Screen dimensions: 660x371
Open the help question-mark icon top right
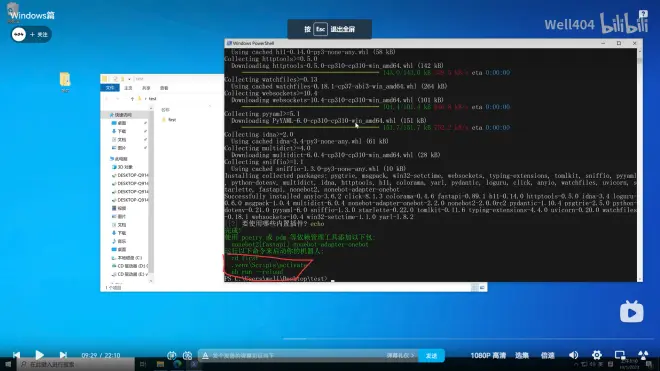(643, 14)
